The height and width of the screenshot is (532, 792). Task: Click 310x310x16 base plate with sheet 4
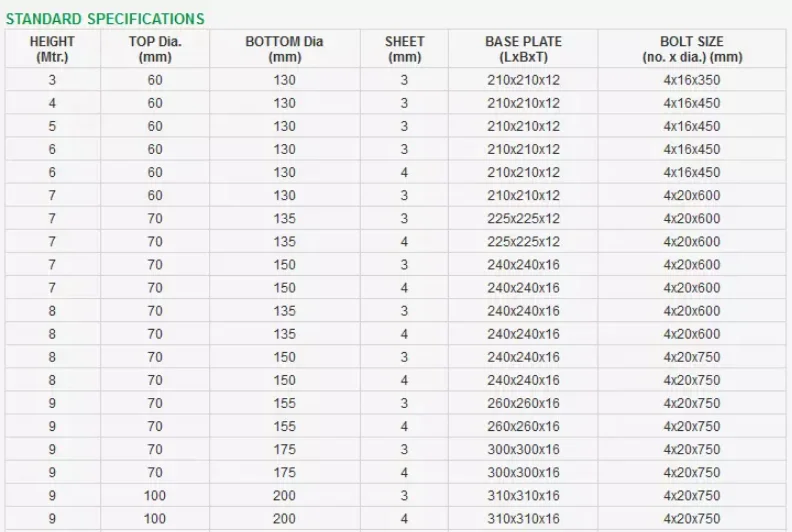pyautogui.click(x=523, y=518)
